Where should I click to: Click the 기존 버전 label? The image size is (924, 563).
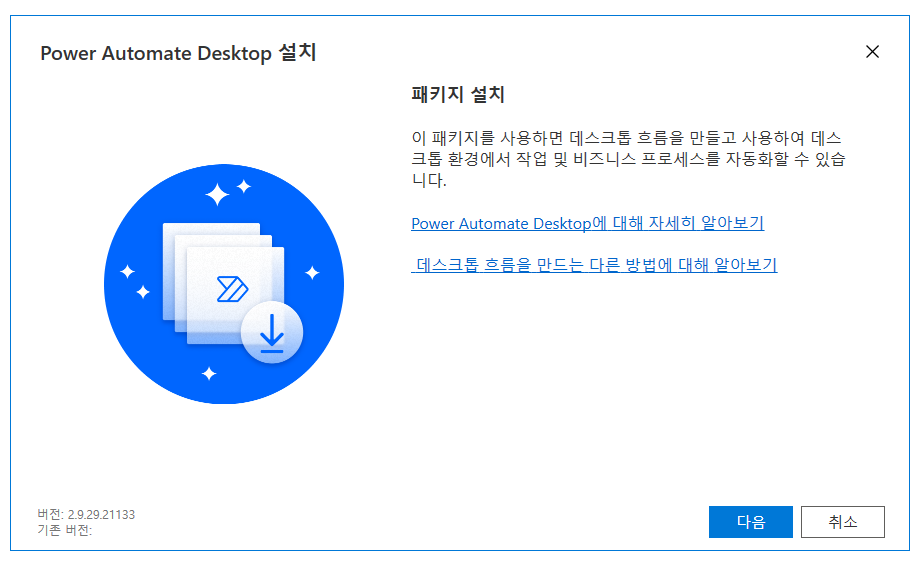click(65, 530)
